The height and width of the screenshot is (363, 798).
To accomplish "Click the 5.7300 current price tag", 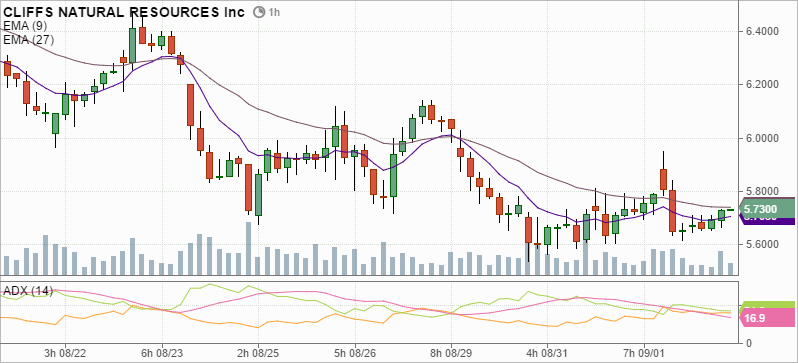I will 766,209.
